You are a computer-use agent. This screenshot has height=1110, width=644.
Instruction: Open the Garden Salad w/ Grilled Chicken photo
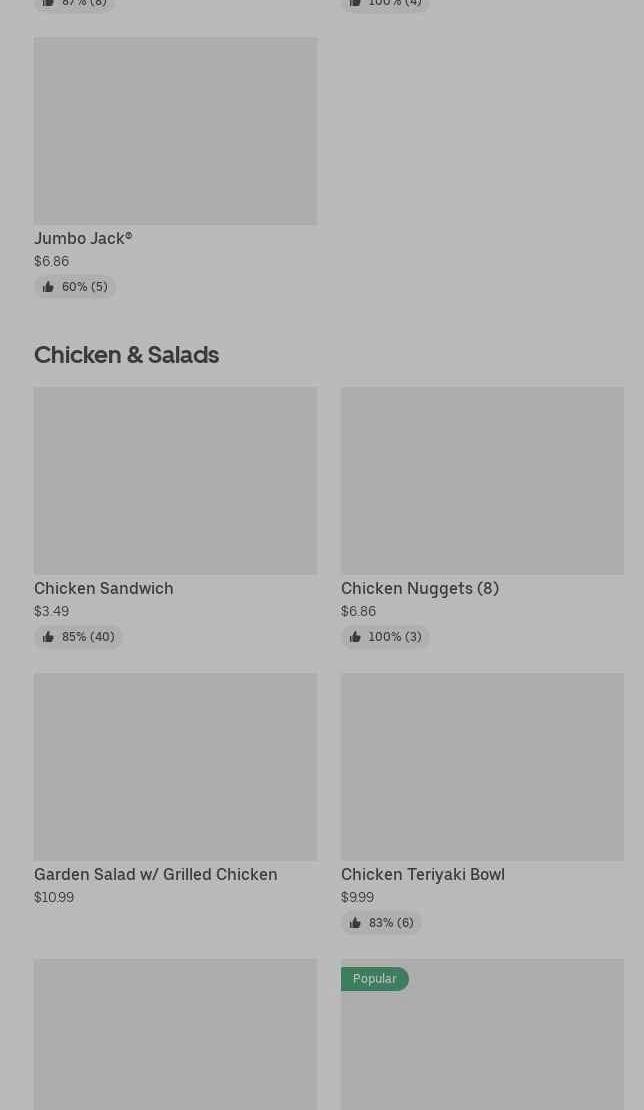(x=175, y=767)
